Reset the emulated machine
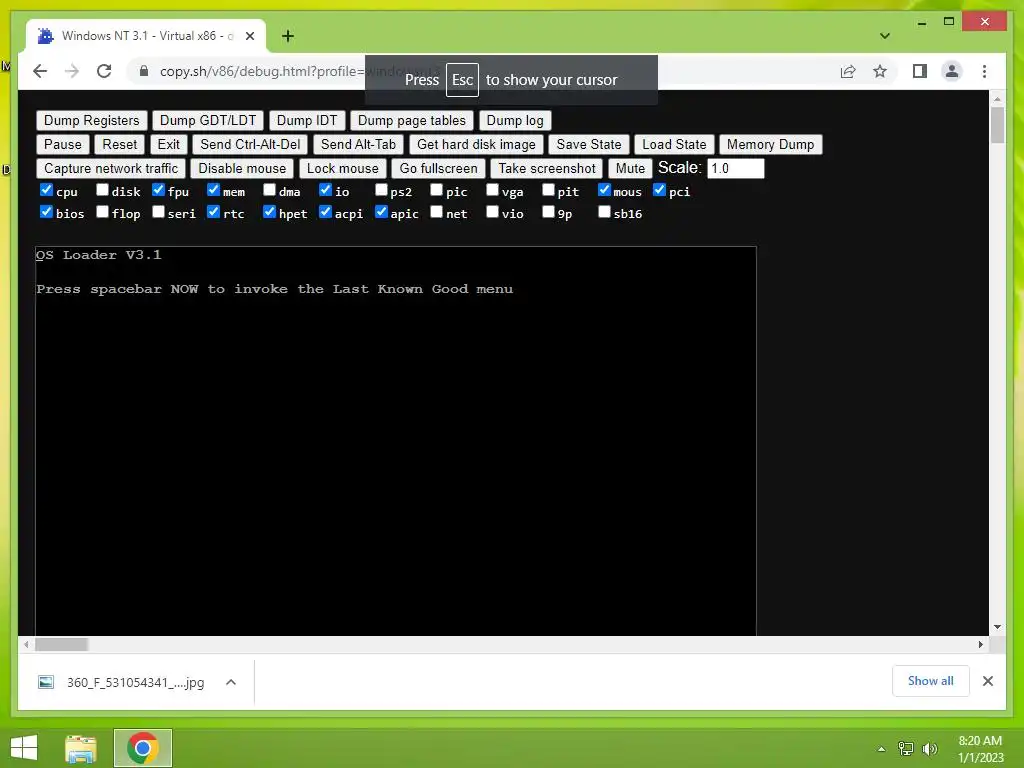This screenshot has height=768, width=1024. [x=120, y=144]
